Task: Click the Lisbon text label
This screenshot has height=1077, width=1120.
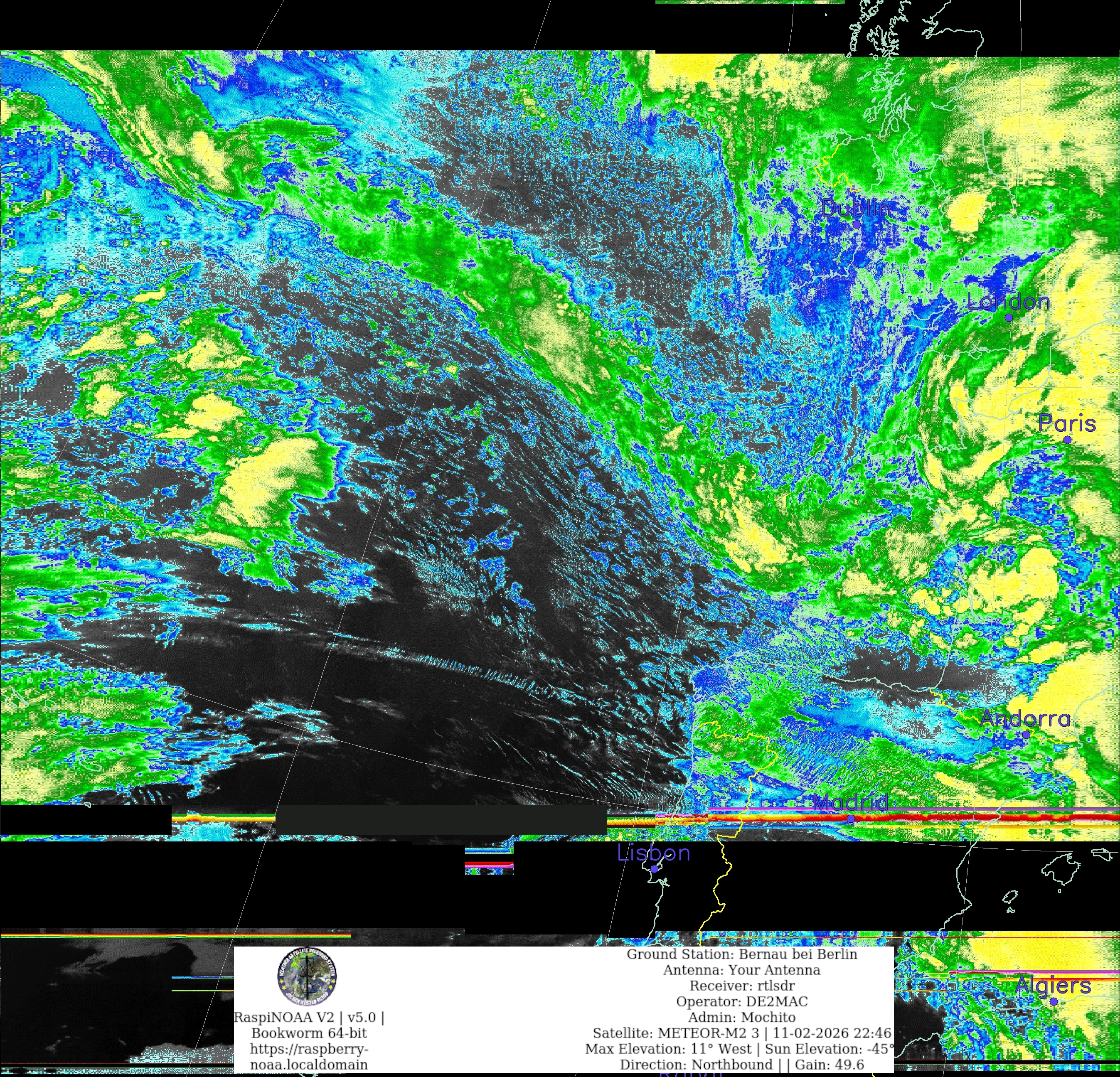Action: coord(654,853)
